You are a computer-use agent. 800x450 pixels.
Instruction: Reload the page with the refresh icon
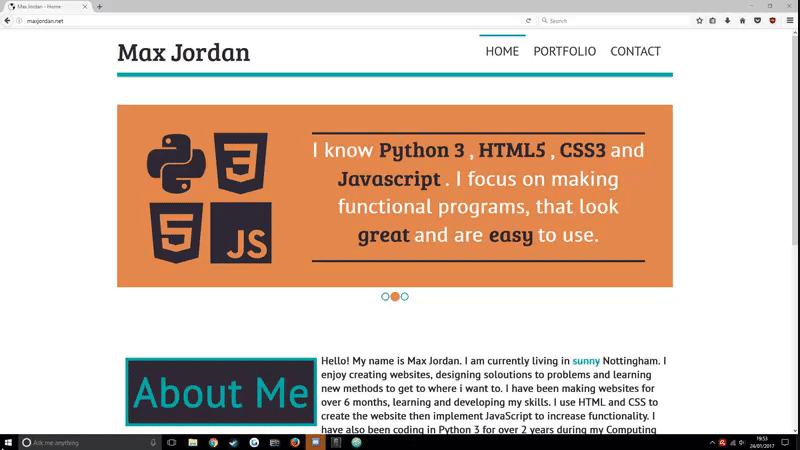[x=528, y=21]
